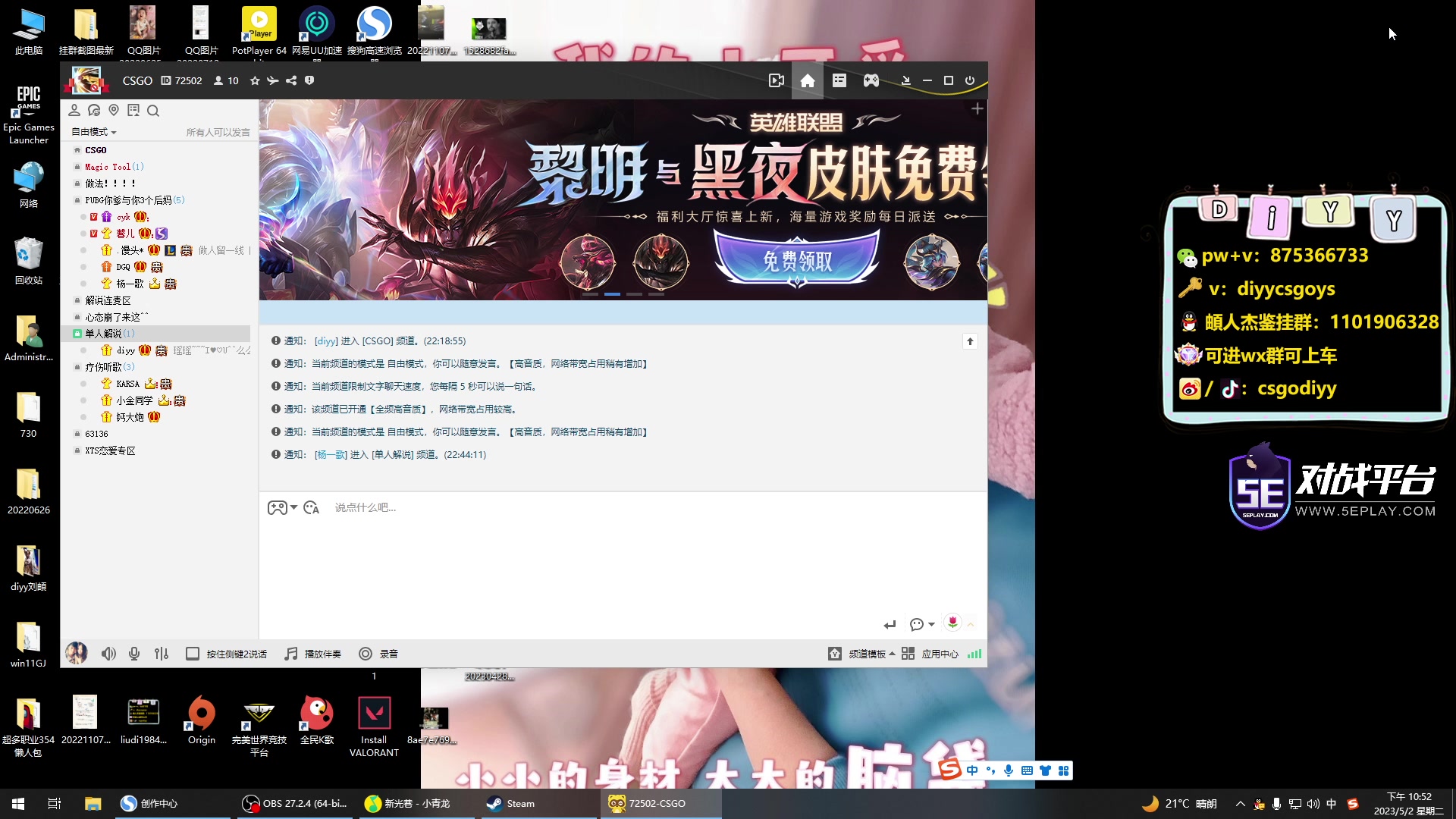Image resolution: width=1456 pixels, height=819 pixels.
Task: Open the 心态崩了来这 sub-channel
Action: tap(116, 317)
